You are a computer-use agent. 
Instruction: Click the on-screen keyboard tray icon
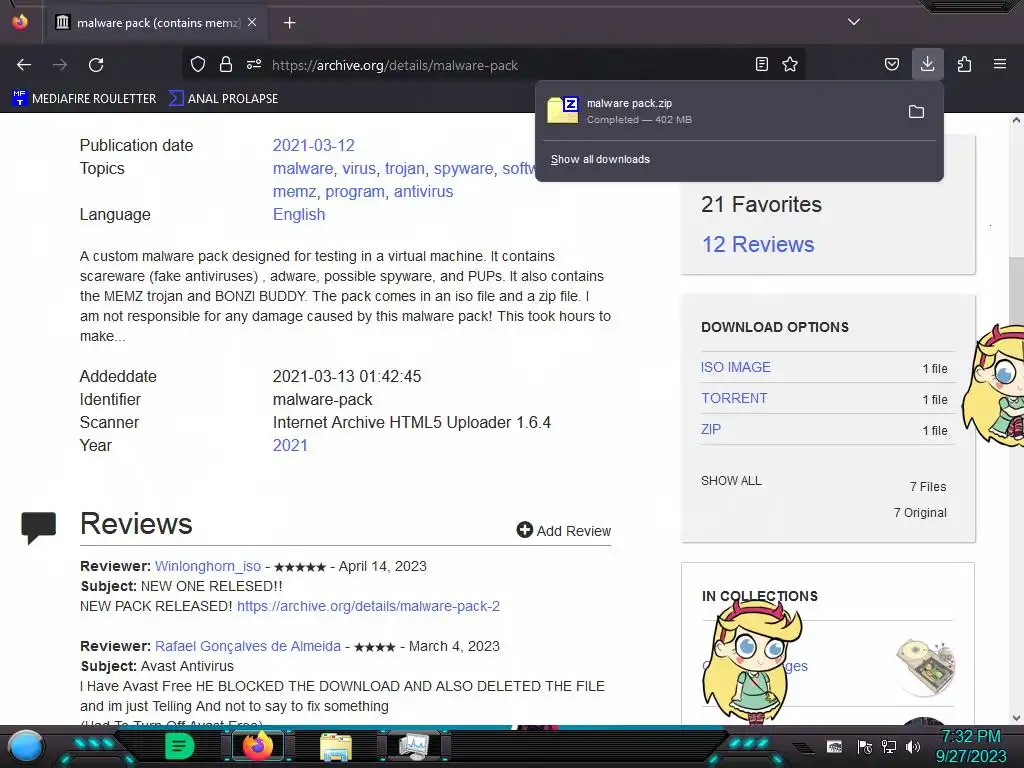pyautogui.click(x=834, y=746)
